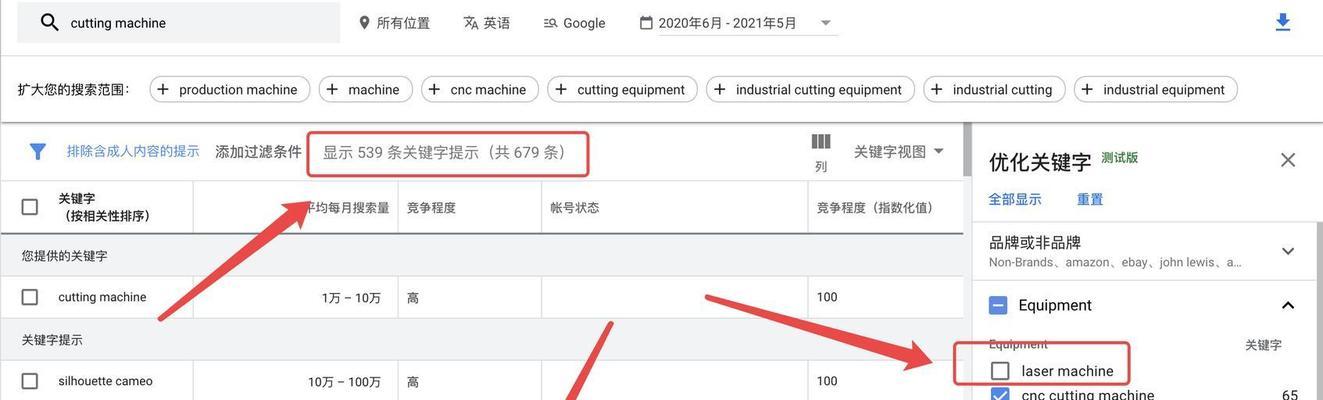The image size is (1323, 400).
Task: Sort by 平均每月搜索量 column
Action: (x=347, y=208)
